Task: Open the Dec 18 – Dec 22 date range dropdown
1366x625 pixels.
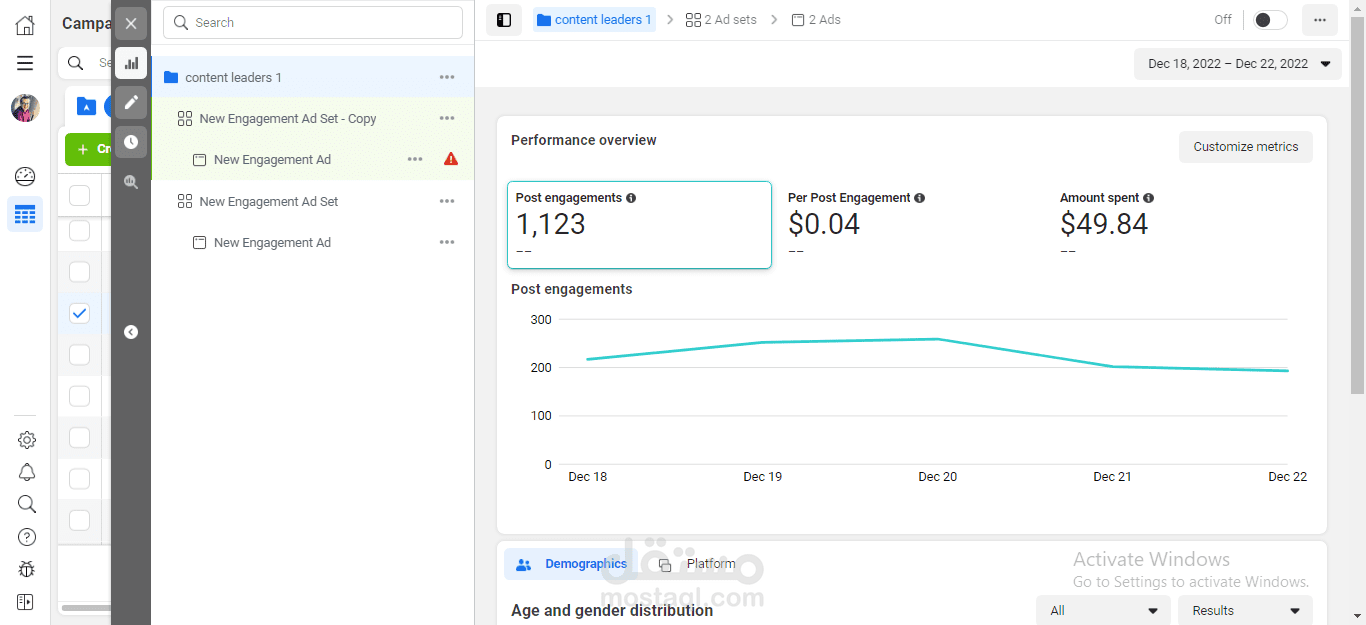Action: click(1238, 64)
